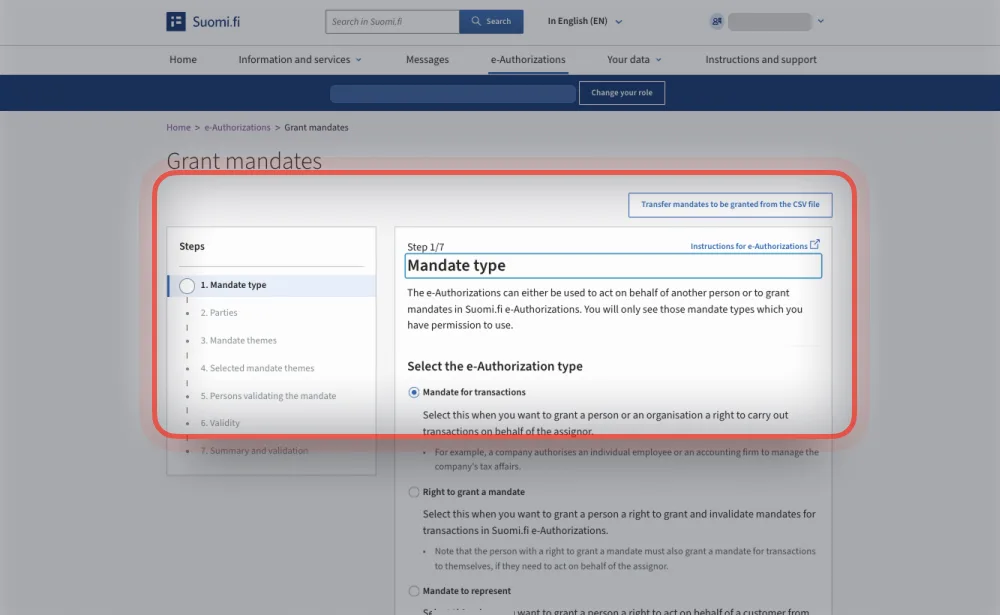This screenshot has width=1000, height=615.
Task: Click the Change your role button
Action: [622, 93]
